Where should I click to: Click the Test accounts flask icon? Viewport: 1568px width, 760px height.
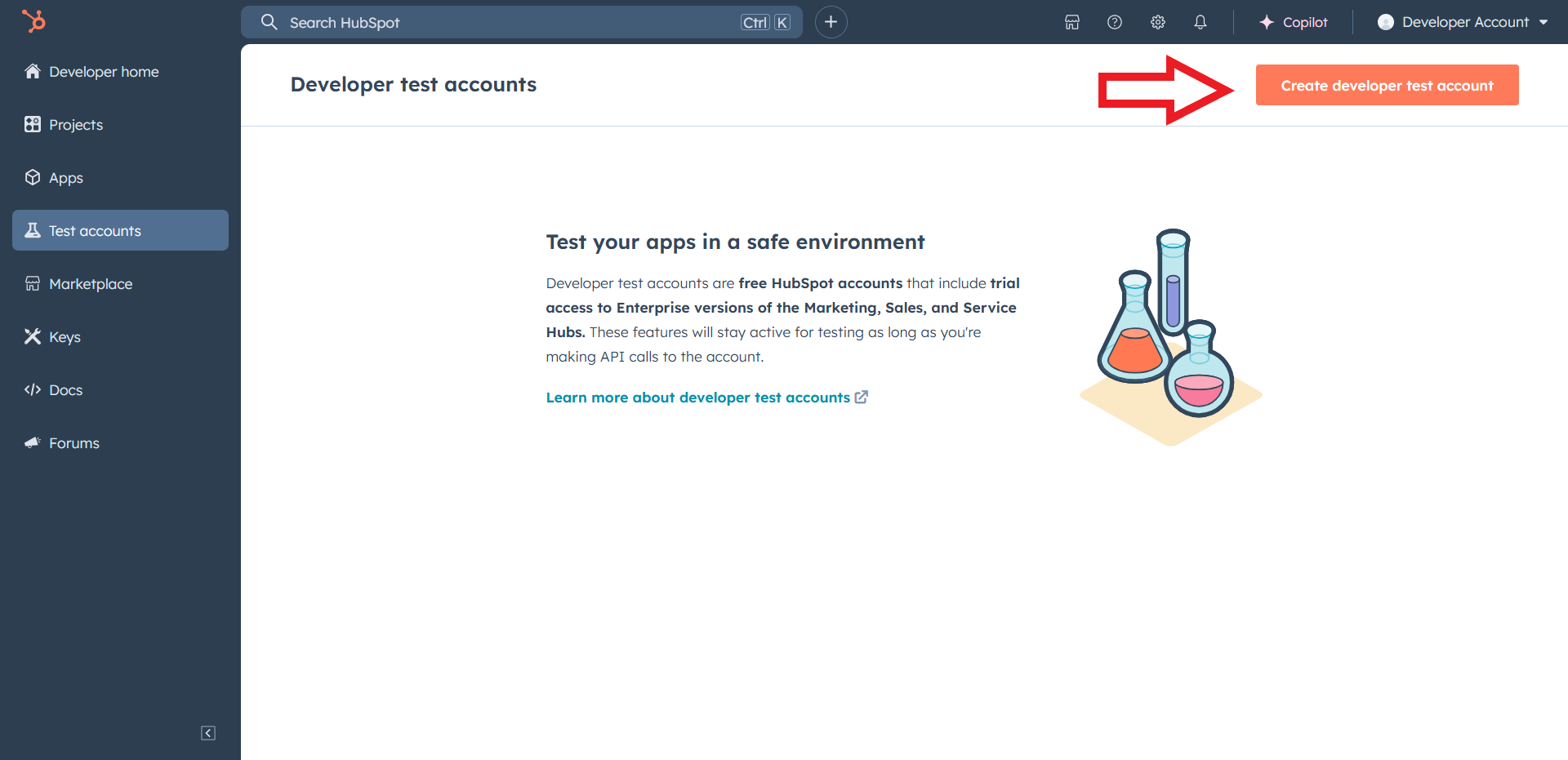coord(33,230)
